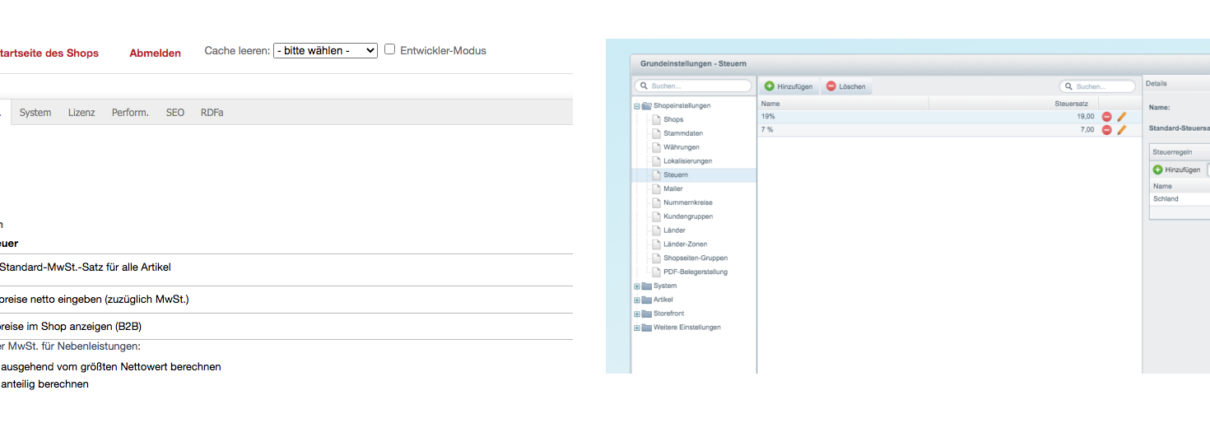Open PDF-Belegerstellung tree entry

pyautogui.click(x=689, y=272)
